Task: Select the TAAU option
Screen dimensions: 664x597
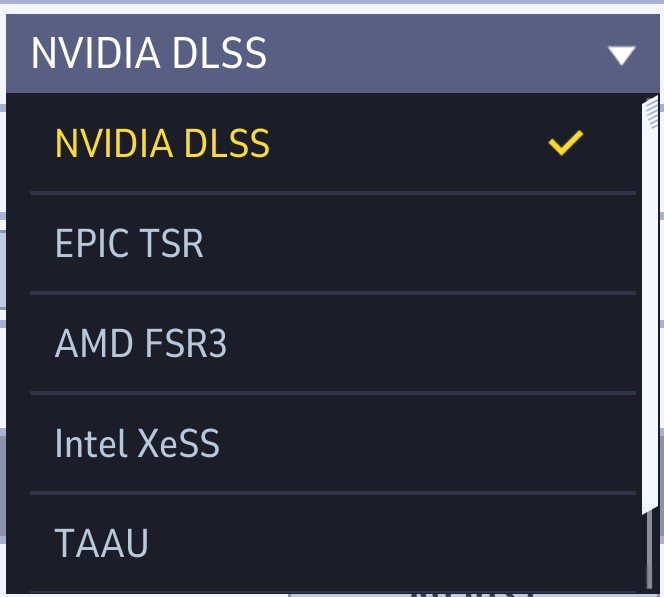Action: click(x=102, y=544)
